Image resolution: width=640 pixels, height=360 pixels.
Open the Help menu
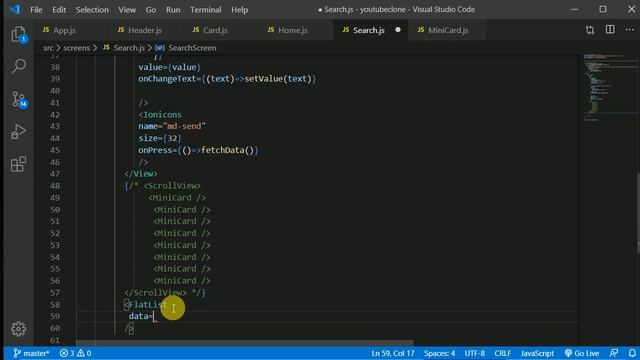click(240, 9)
